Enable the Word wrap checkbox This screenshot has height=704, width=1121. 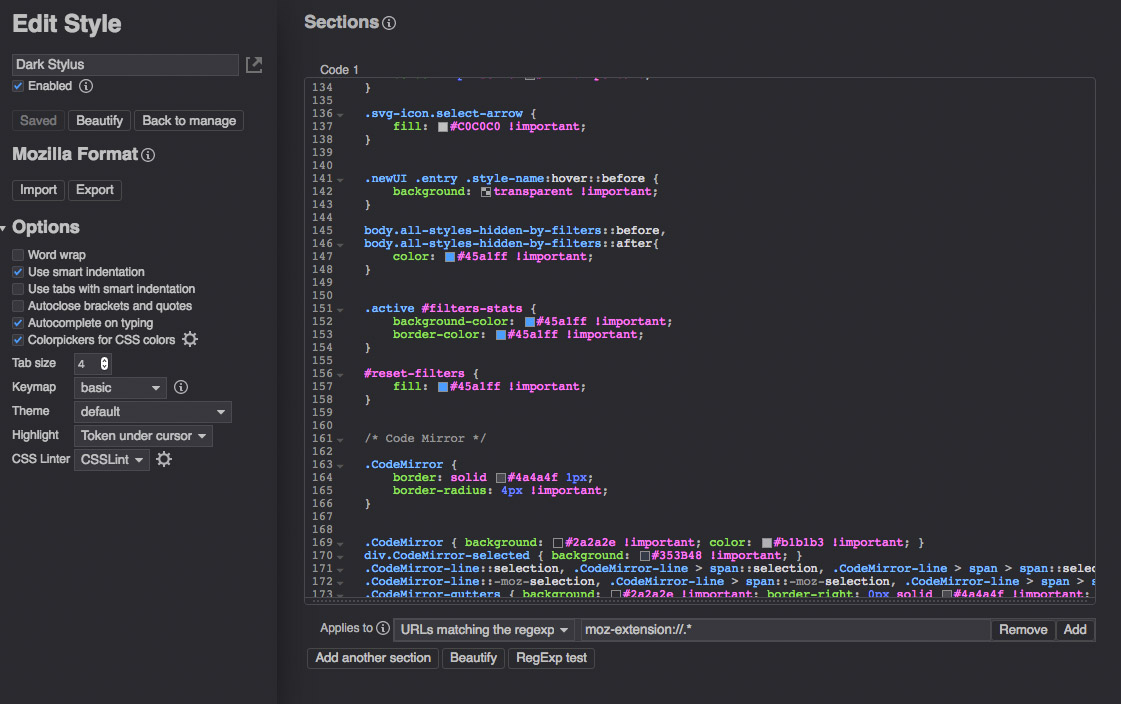(18, 255)
